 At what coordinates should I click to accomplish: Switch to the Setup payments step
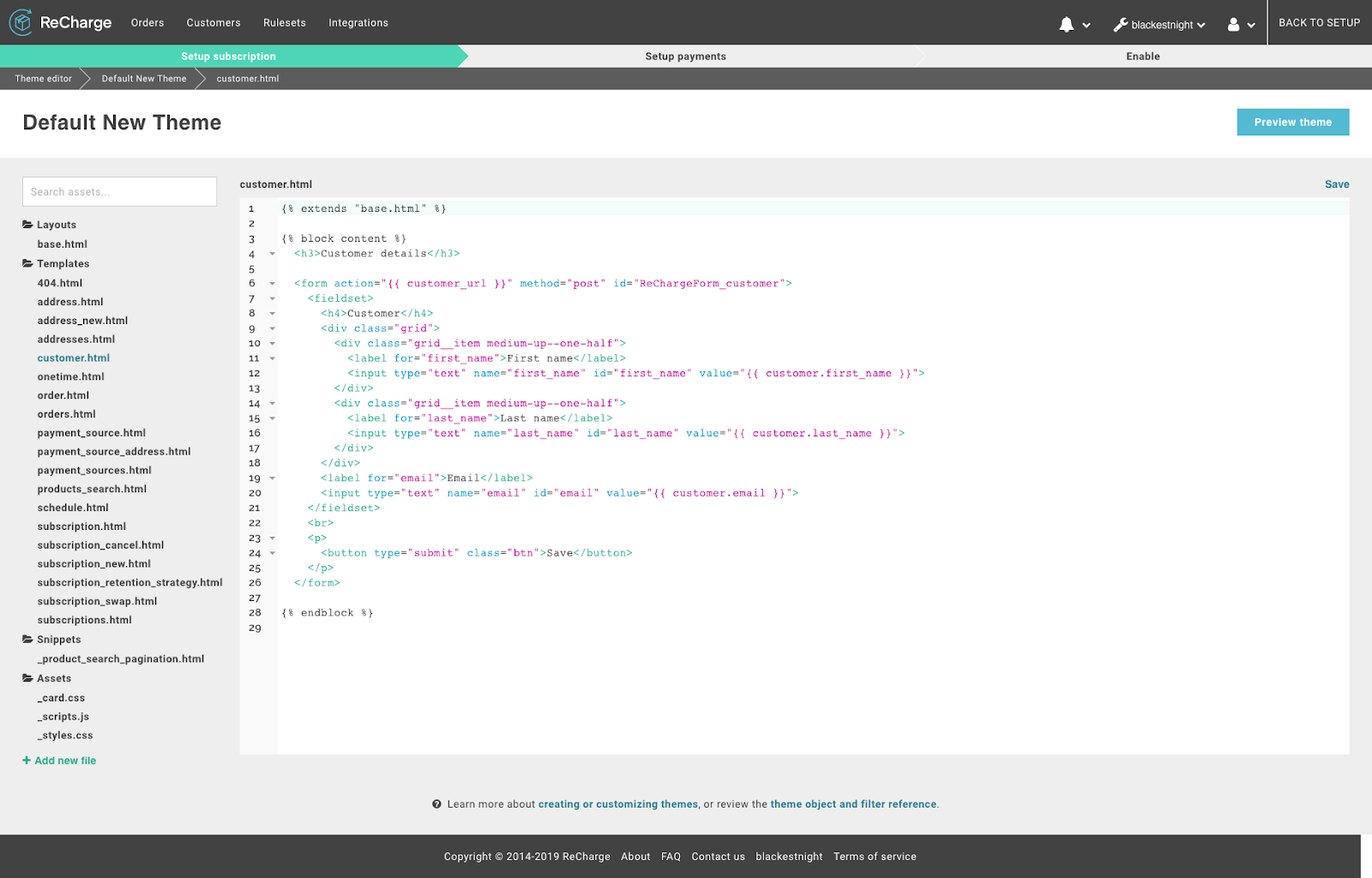tap(685, 56)
